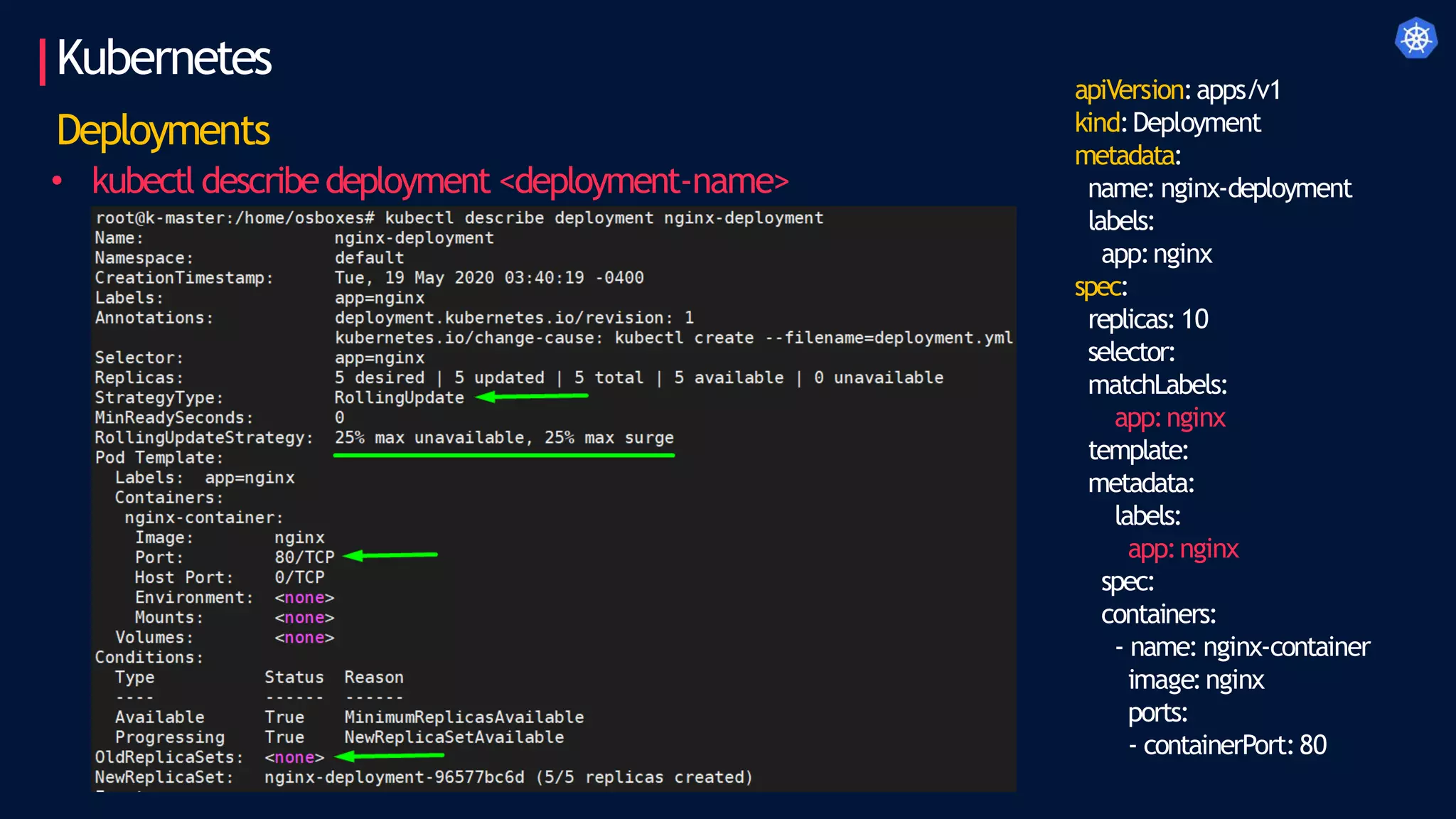Viewport: 1456px width, 819px height.
Task: Click the replicas: 10 line in YAML
Action: [1147, 319]
